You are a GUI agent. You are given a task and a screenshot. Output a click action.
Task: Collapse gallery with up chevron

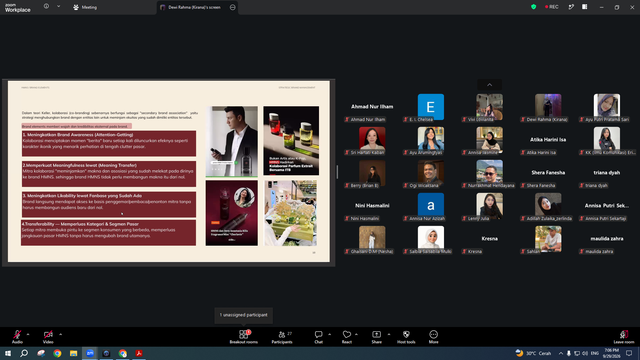[x=489, y=85]
